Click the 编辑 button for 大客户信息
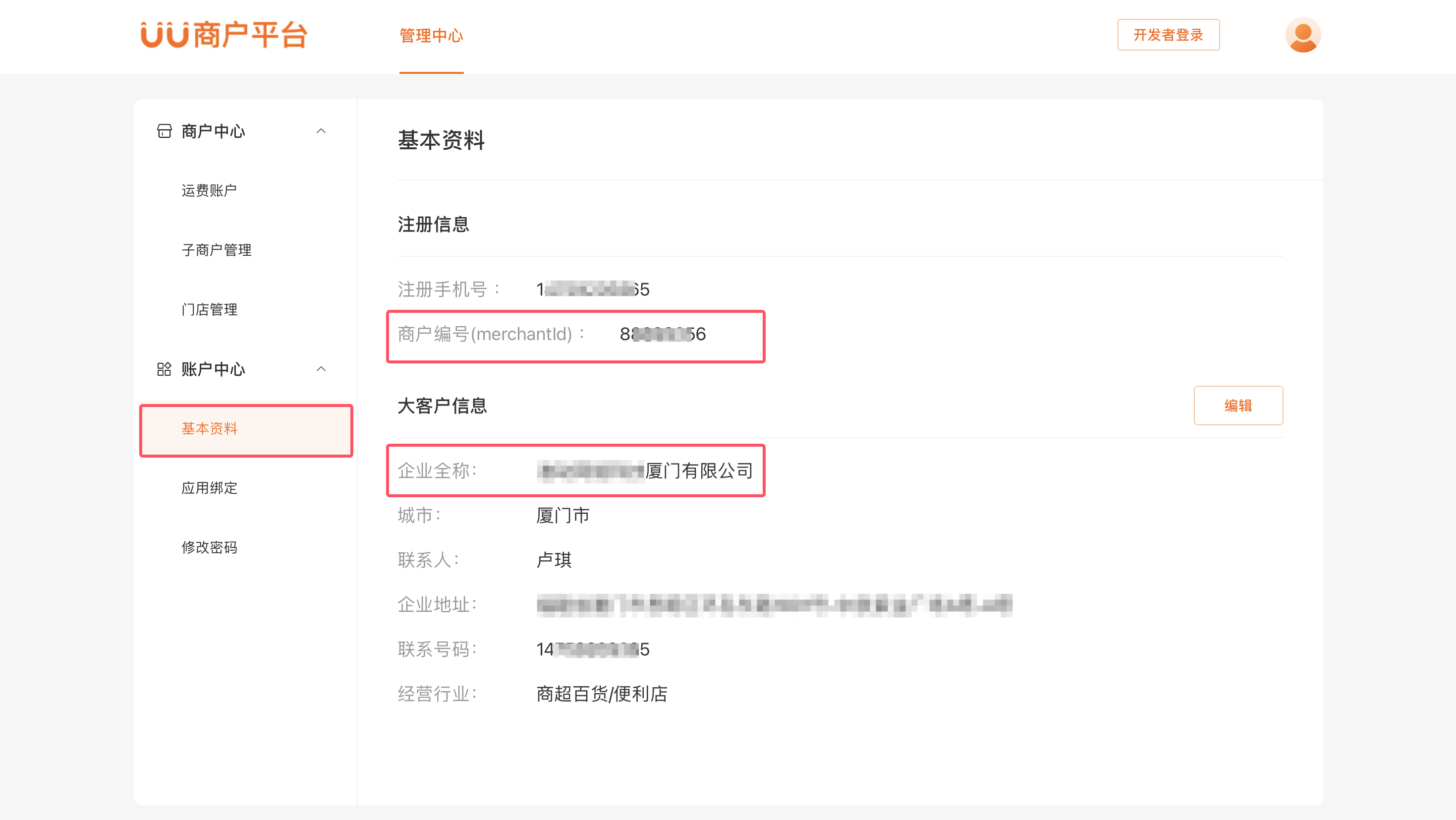Viewport: 1456px width, 820px height. pos(1238,406)
